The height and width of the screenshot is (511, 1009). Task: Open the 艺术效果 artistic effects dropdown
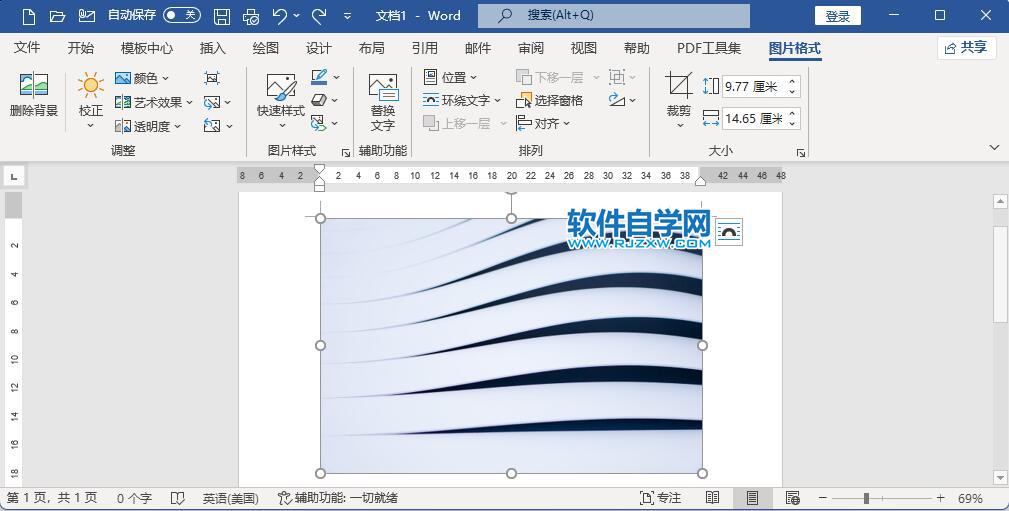point(154,102)
